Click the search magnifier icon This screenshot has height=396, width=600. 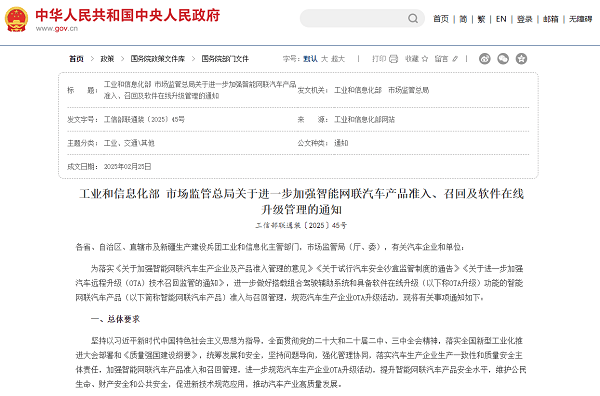(x=413, y=18)
